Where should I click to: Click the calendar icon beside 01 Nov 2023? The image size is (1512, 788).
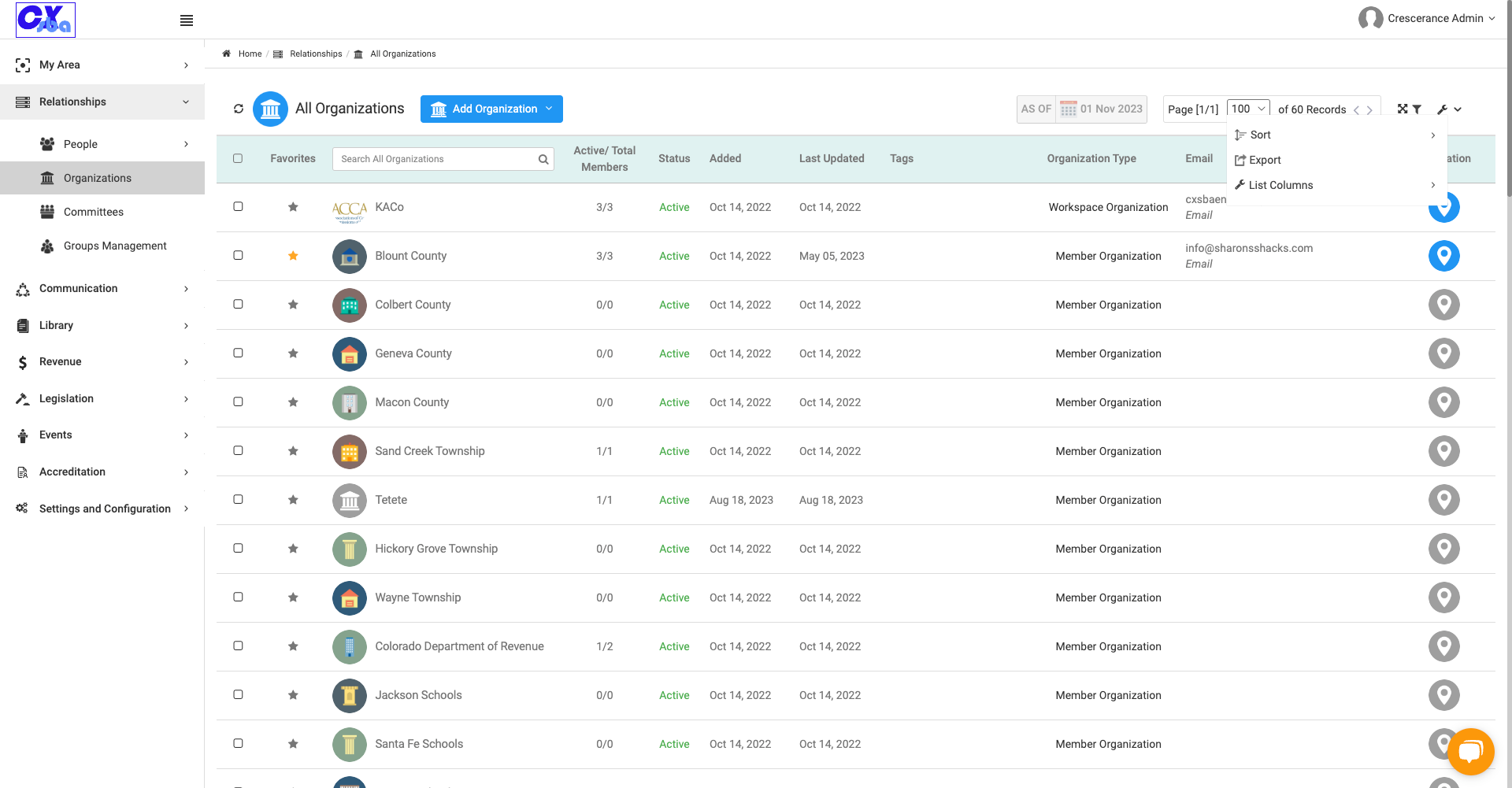click(x=1068, y=109)
